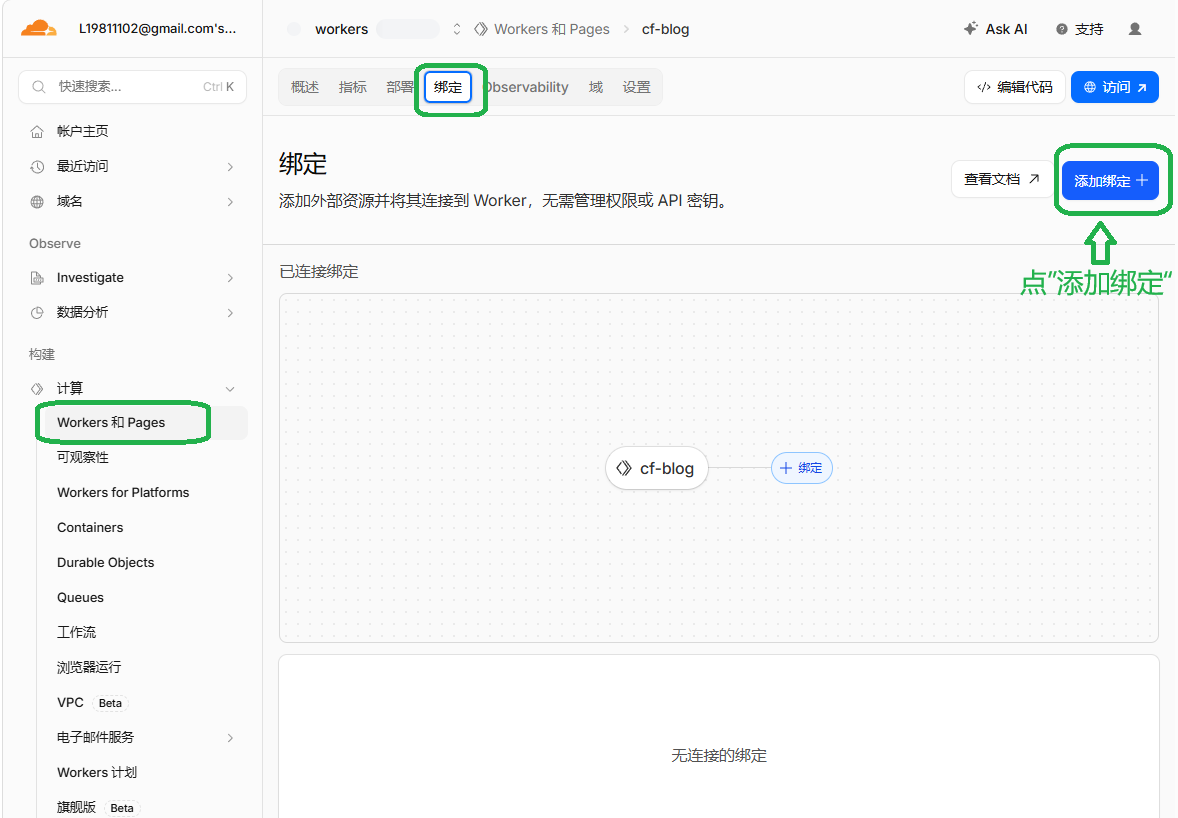This screenshot has width=1178, height=818.
Task: Expand the 数据分析 chevron
Action: [x=230, y=312]
